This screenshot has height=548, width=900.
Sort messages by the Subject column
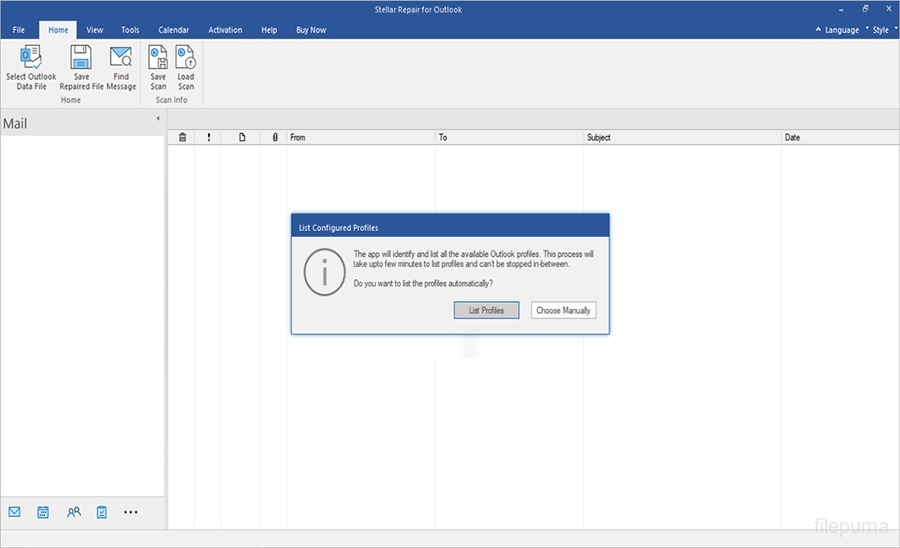pos(682,137)
